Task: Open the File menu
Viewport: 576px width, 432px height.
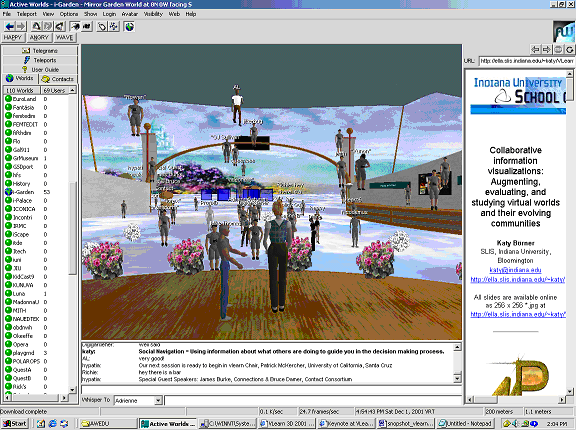Action: [x=7, y=14]
